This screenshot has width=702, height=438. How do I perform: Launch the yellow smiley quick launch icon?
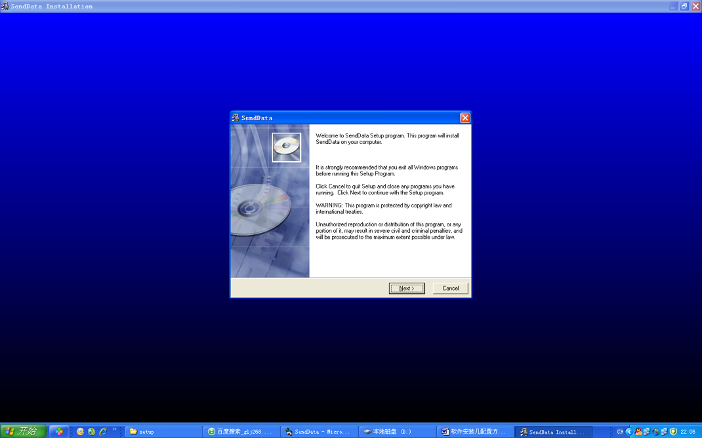point(80,432)
